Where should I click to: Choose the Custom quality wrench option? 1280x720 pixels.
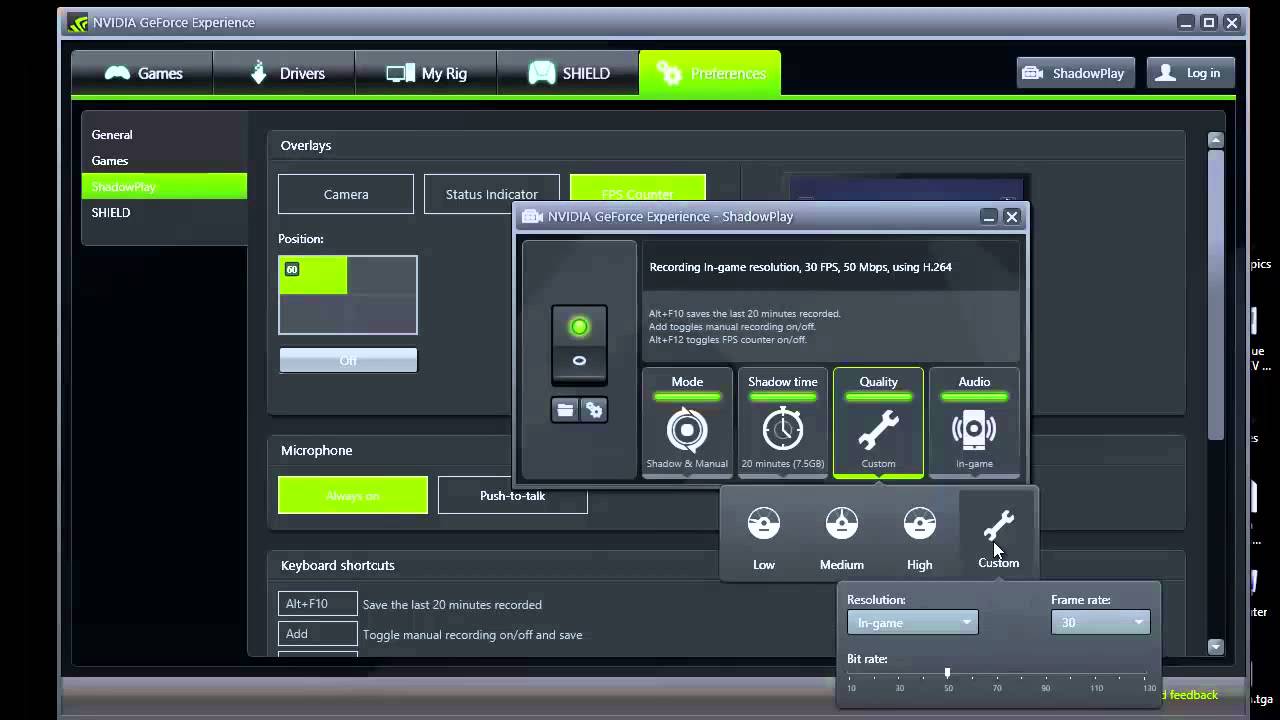[x=998, y=535]
